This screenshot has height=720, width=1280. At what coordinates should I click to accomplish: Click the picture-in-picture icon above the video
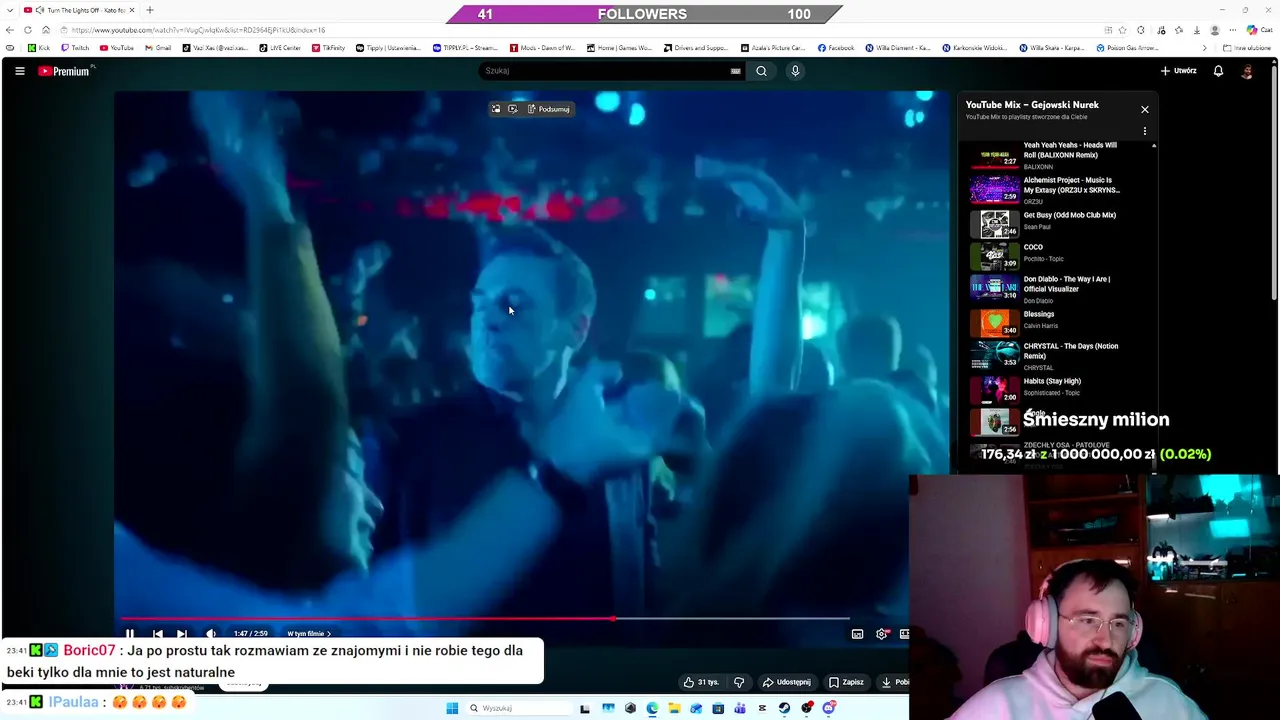pyautogui.click(x=496, y=109)
